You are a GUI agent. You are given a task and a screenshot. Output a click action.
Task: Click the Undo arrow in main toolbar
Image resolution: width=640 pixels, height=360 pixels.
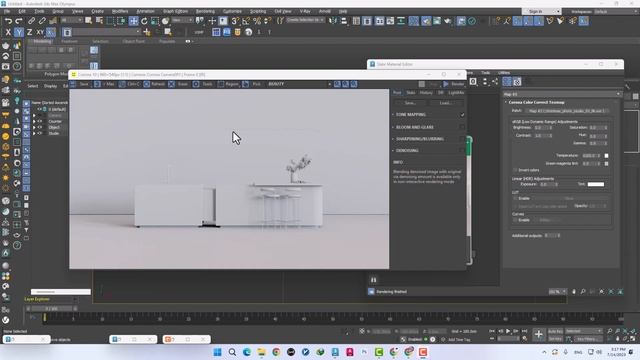pyautogui.click(x=8, y=21)
